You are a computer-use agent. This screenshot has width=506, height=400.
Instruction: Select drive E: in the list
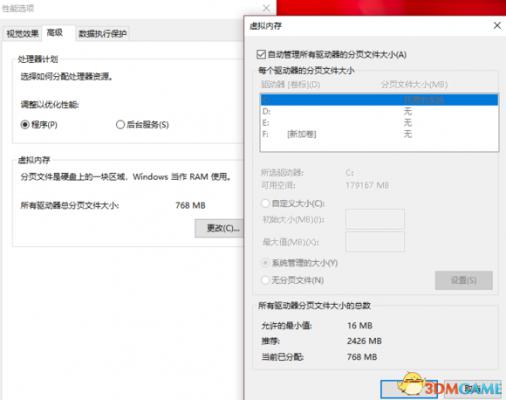tap(379, 123)
